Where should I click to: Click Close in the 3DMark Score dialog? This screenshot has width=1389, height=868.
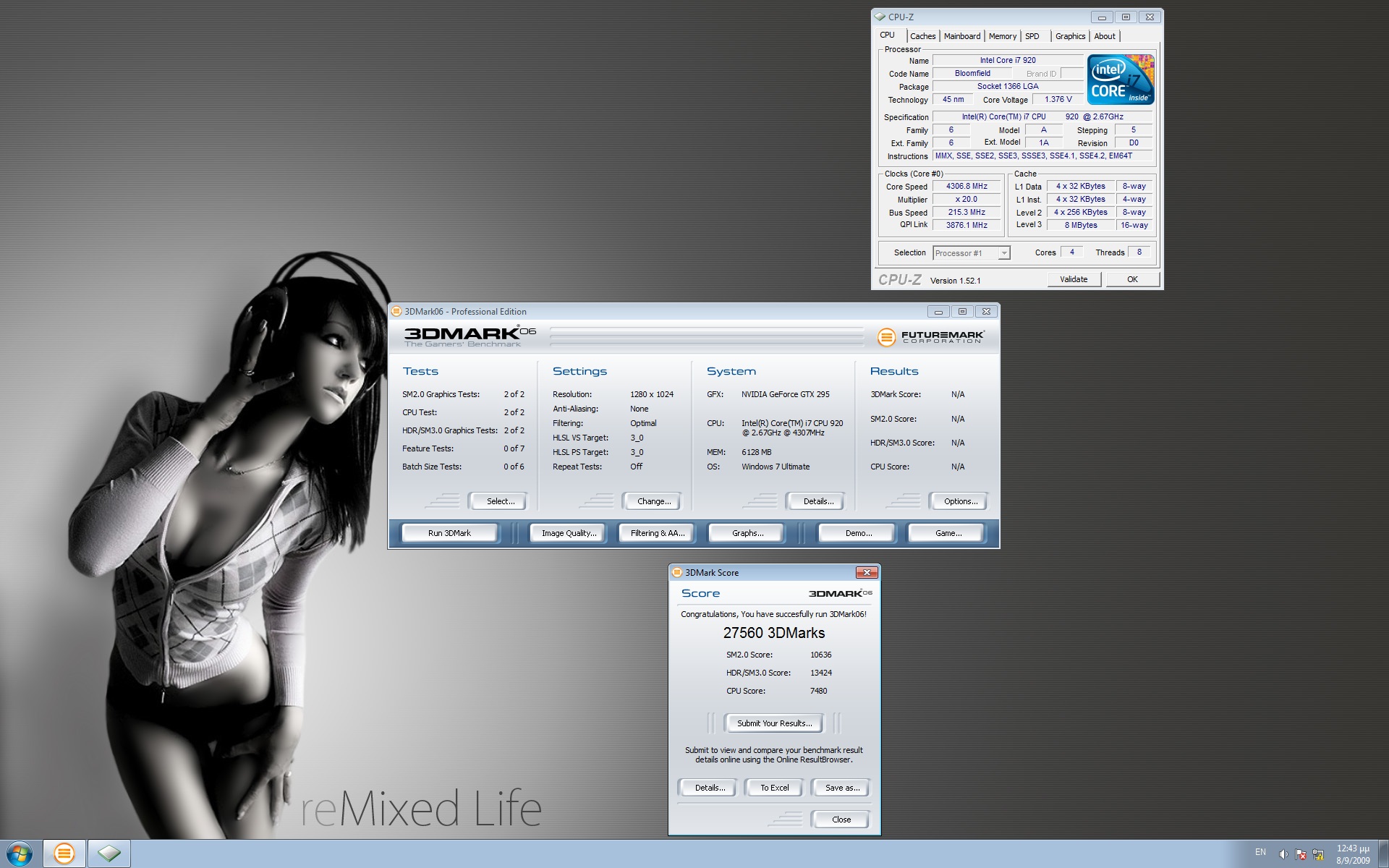(x=841, y=820)
